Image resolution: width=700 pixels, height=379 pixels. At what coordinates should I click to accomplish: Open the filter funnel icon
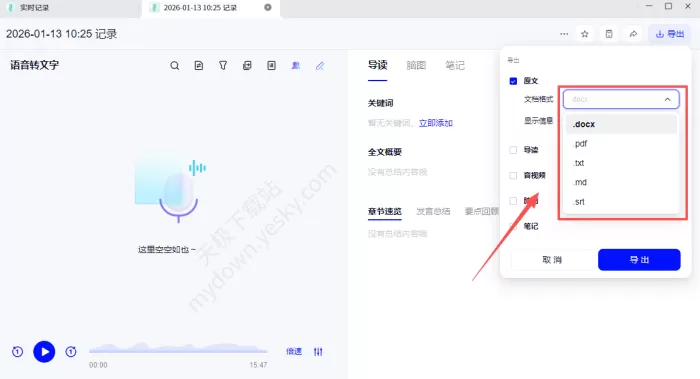coord(223,66)
